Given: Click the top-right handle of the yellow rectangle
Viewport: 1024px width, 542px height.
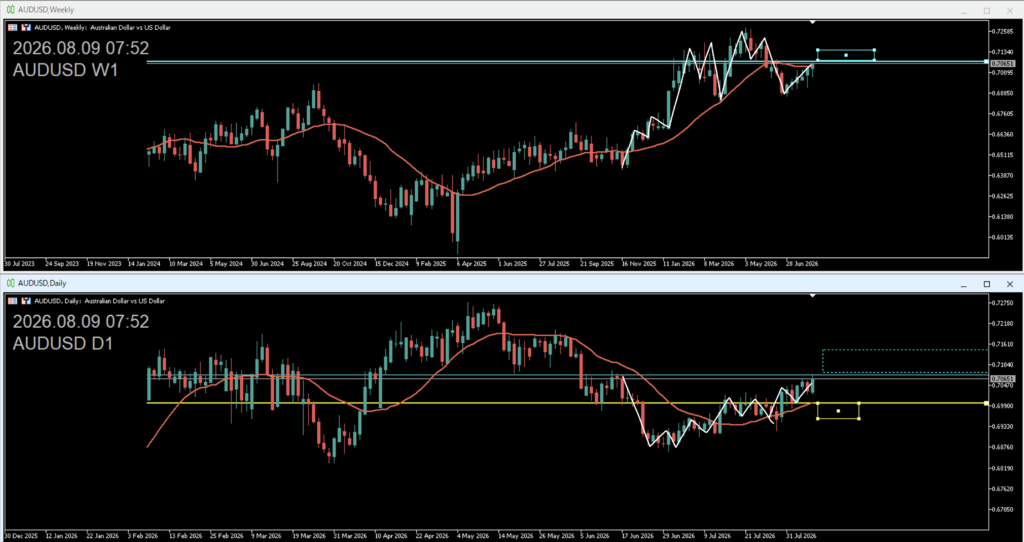Looking at the screenshot, I should pyautogui.click(x=859, y=403).
